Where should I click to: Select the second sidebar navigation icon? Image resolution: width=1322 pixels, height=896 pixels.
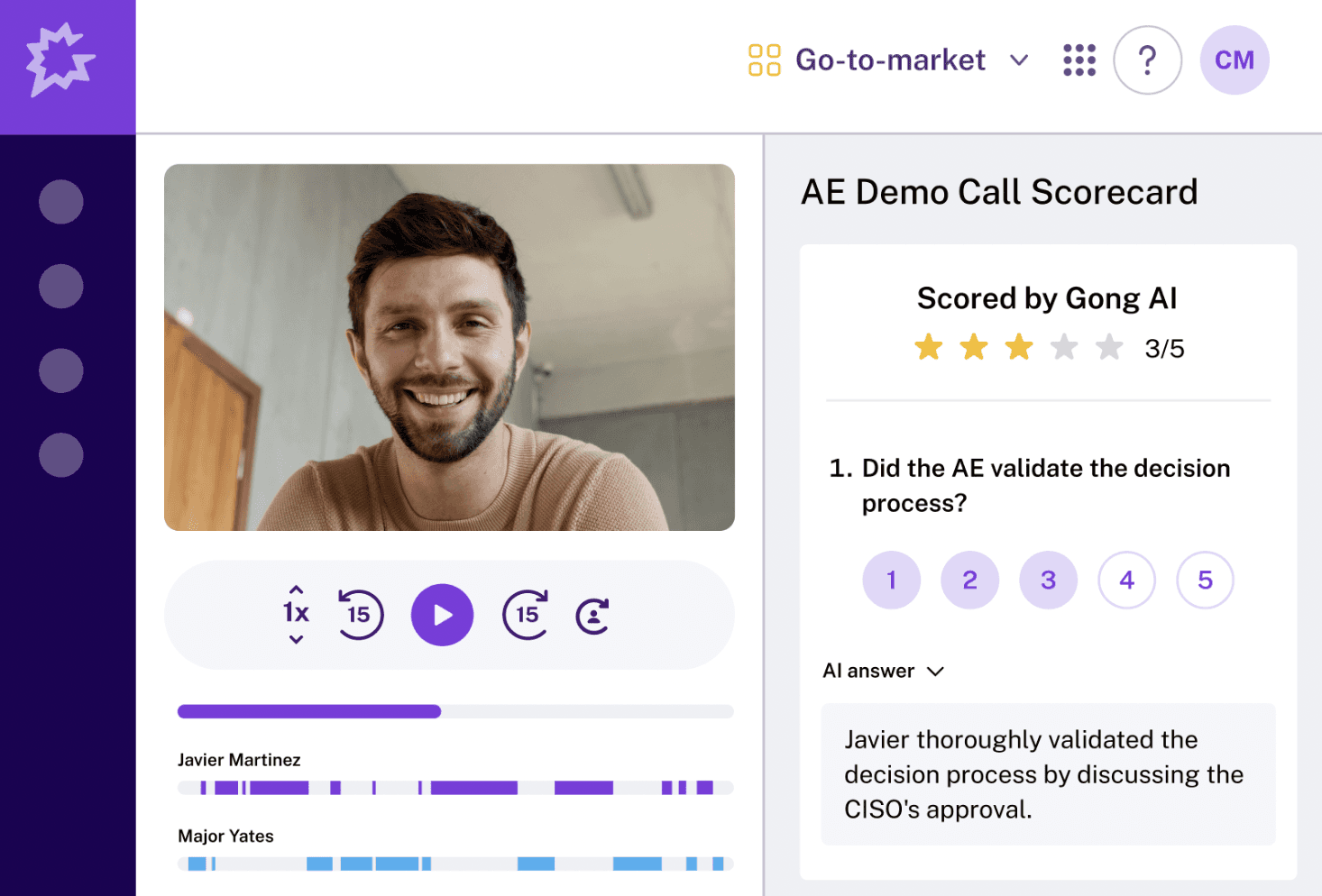point(60,286)
